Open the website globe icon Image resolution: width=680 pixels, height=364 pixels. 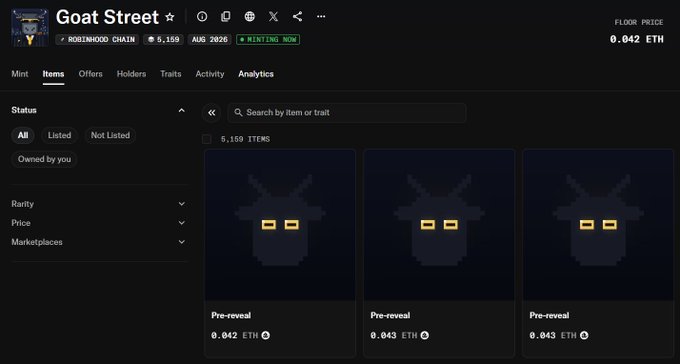pyautogui.click(x=249, y=16)
